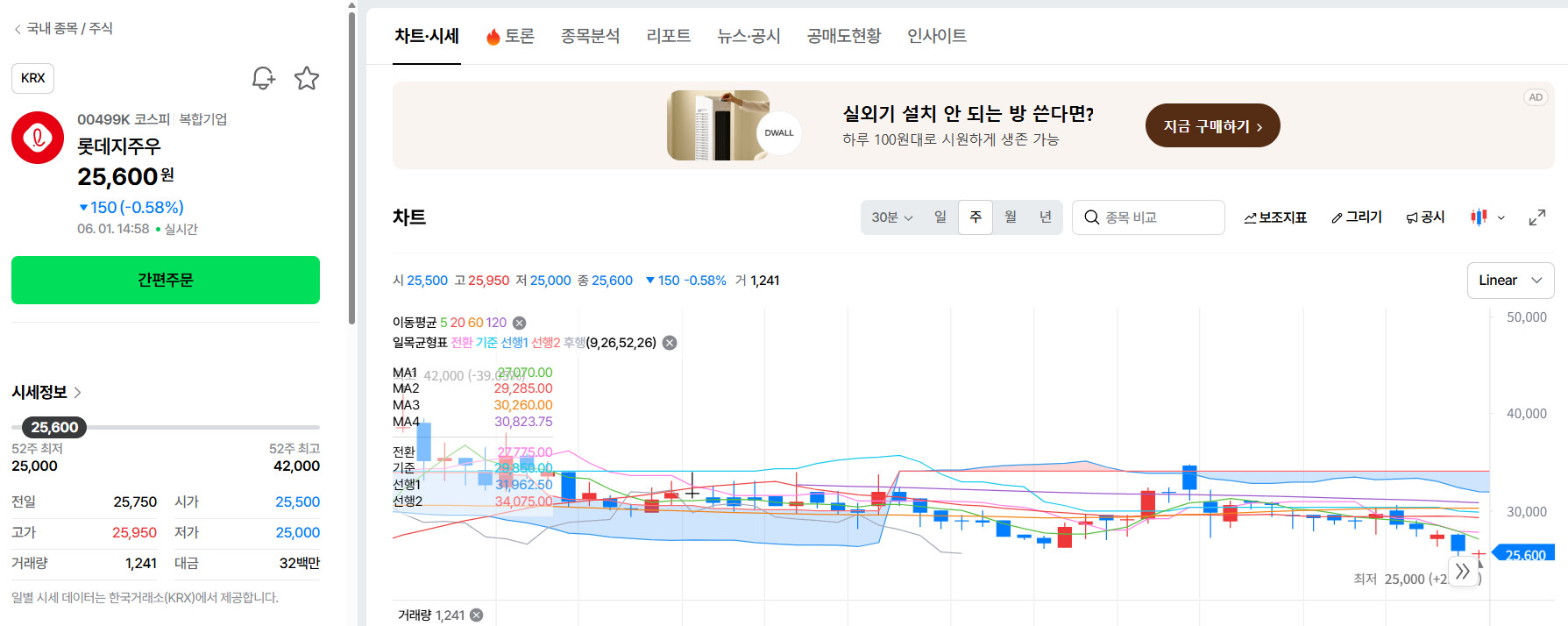Image resolution: width=1568 pixels, height=626 pixels.
Task: Toggle 공시 disclosures on chart
Action: point(1425,217)
